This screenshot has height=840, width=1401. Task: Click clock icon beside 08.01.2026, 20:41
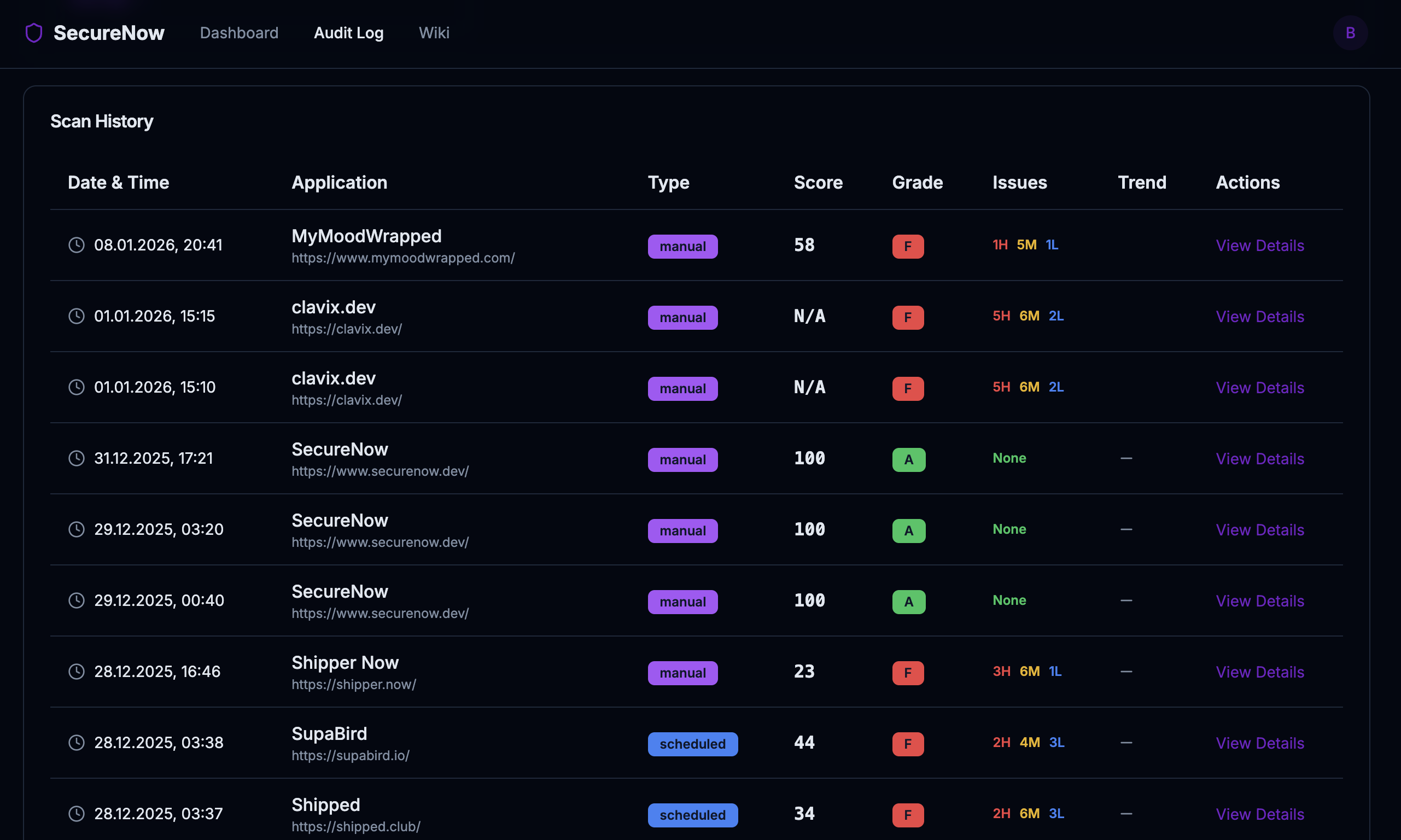77,245
